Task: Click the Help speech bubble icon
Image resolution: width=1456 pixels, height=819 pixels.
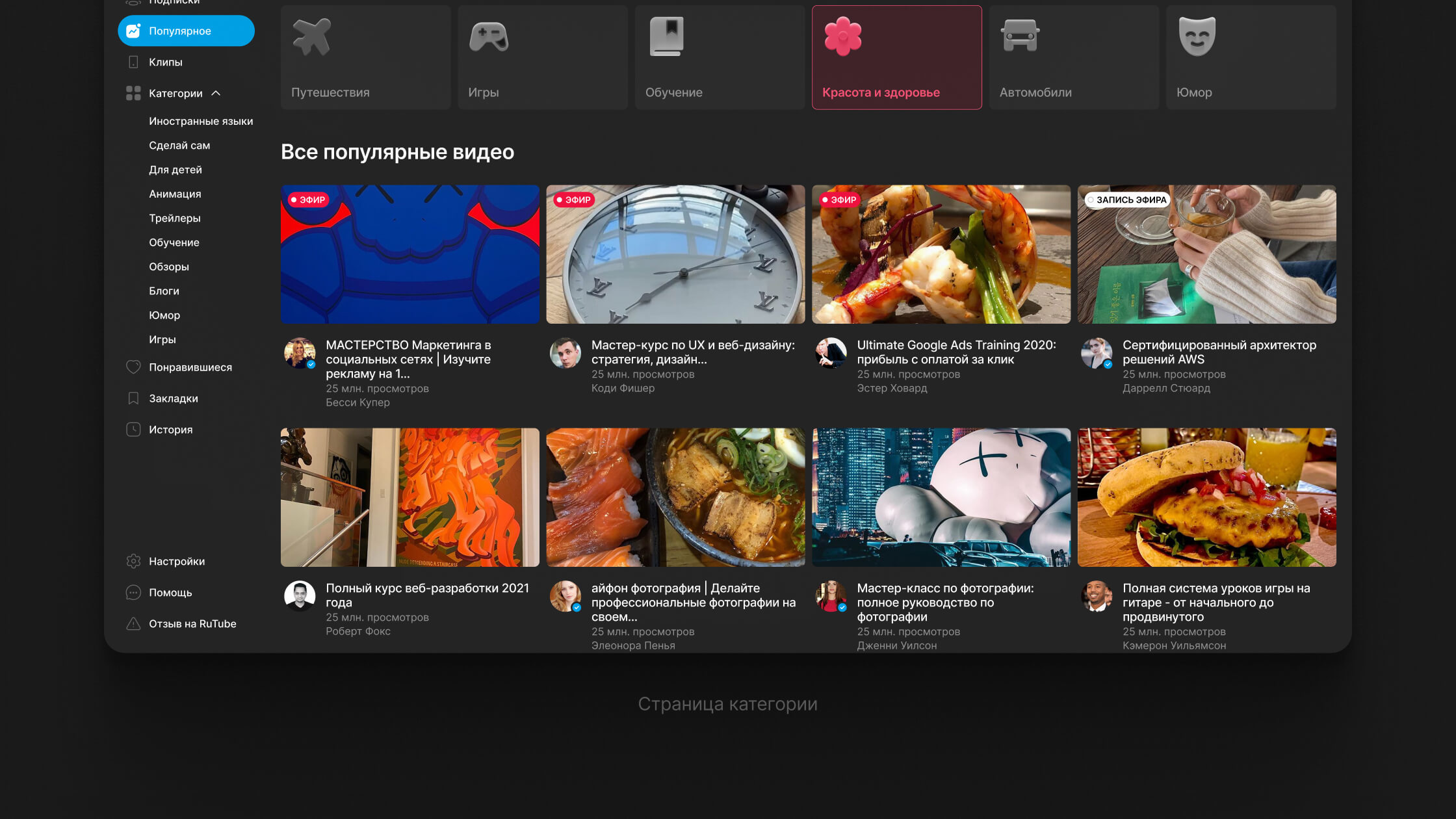Action: pos(133,593)
